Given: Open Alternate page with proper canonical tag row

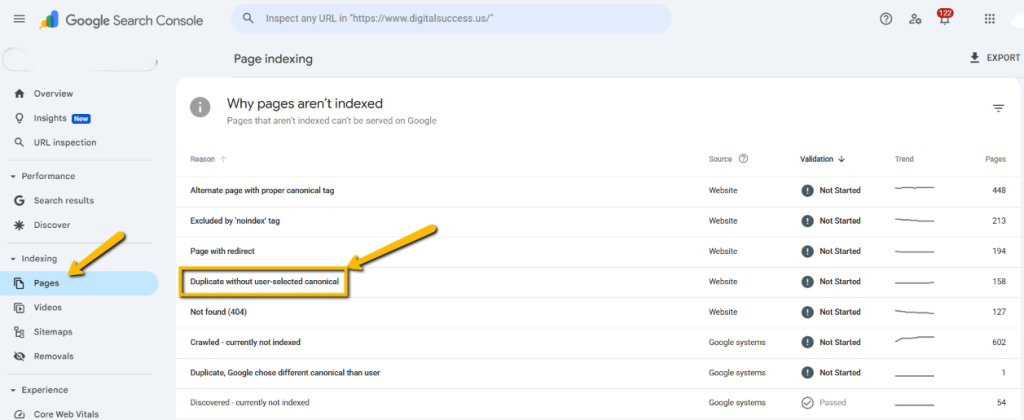Looking at the screenshot, I should [x=596, y=190].
